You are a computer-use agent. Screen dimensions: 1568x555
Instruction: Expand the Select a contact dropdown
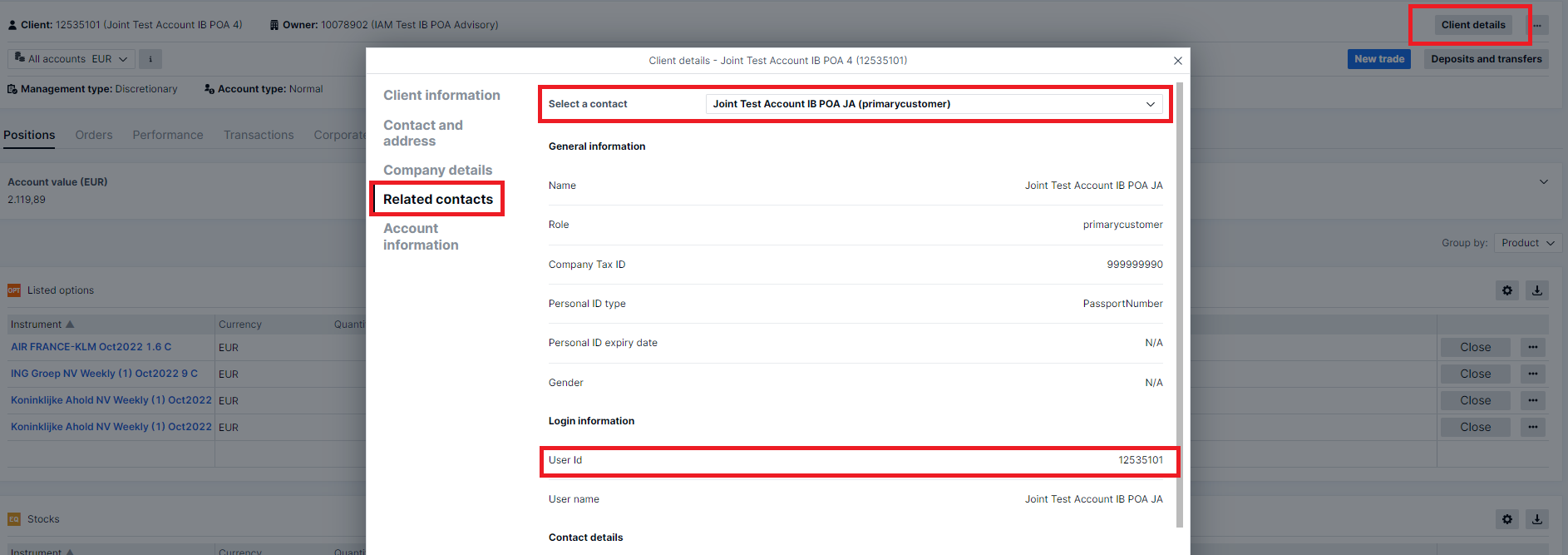[934, 104]
